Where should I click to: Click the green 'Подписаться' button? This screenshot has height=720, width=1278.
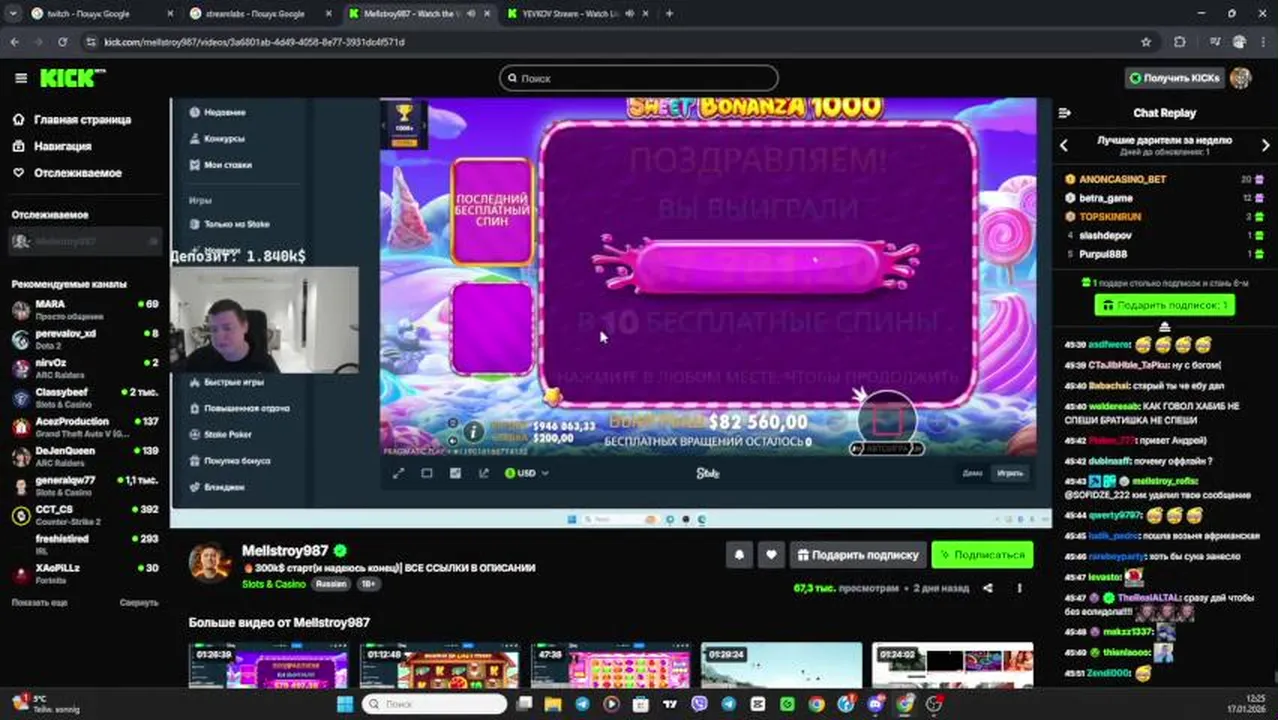click(982, 555)
